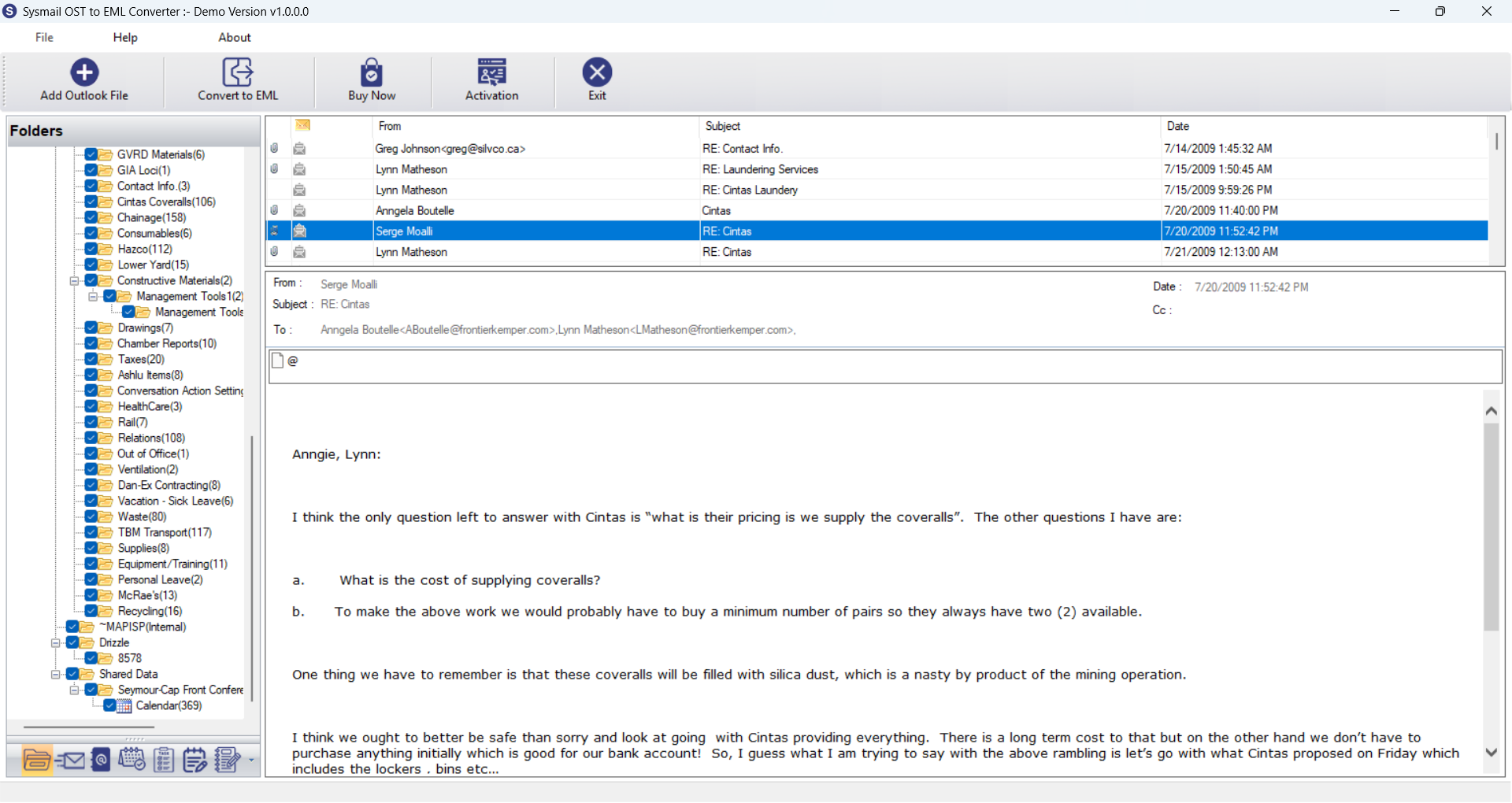This screenshot has height=803, width=1512.
Task: Select the folder view icon in bottom bar
Action: [37, 760]
